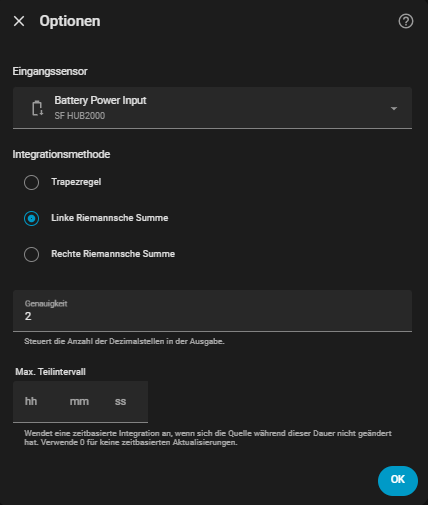Click the SF HUB2000 device subtitle

point(80,116)
